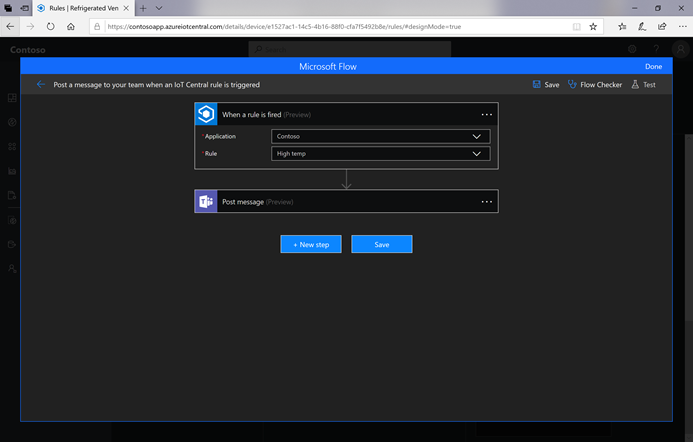Expand the Rule dropdown showing High temp

(380, 154)
